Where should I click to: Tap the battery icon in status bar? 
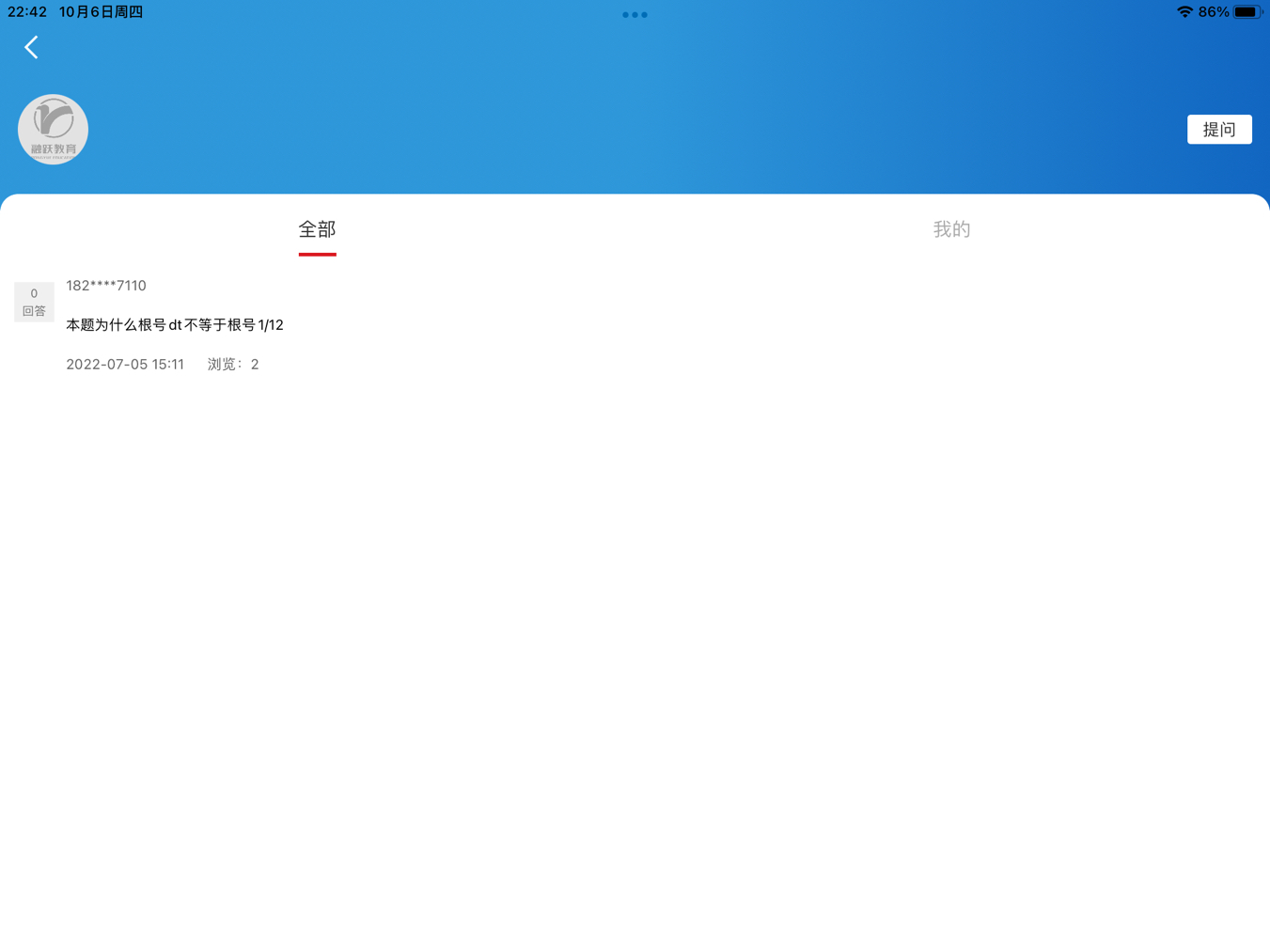tap(1246, 12)
